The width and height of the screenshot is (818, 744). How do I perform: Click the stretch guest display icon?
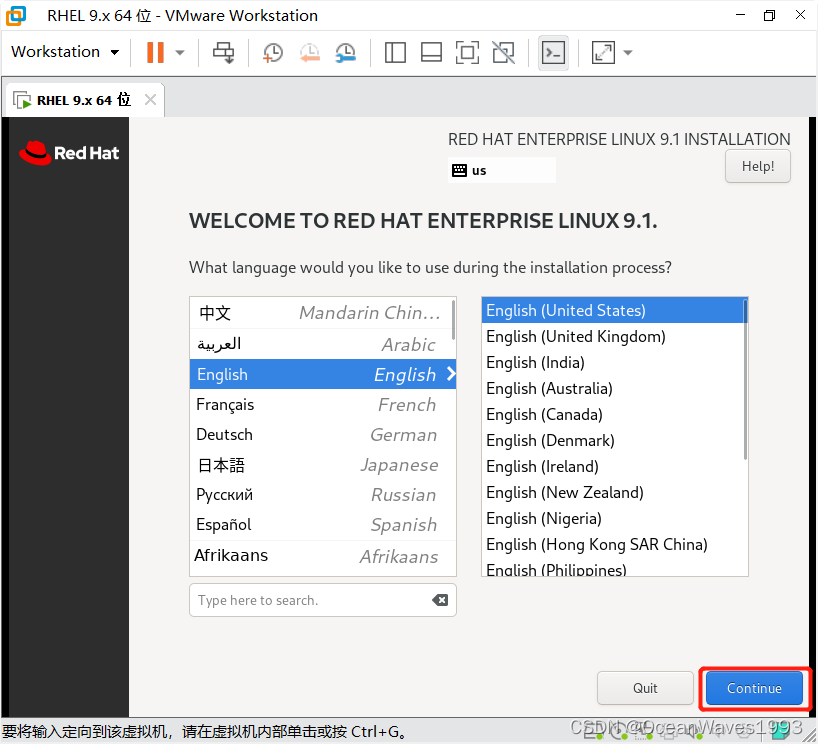click(x=603, y=52)
